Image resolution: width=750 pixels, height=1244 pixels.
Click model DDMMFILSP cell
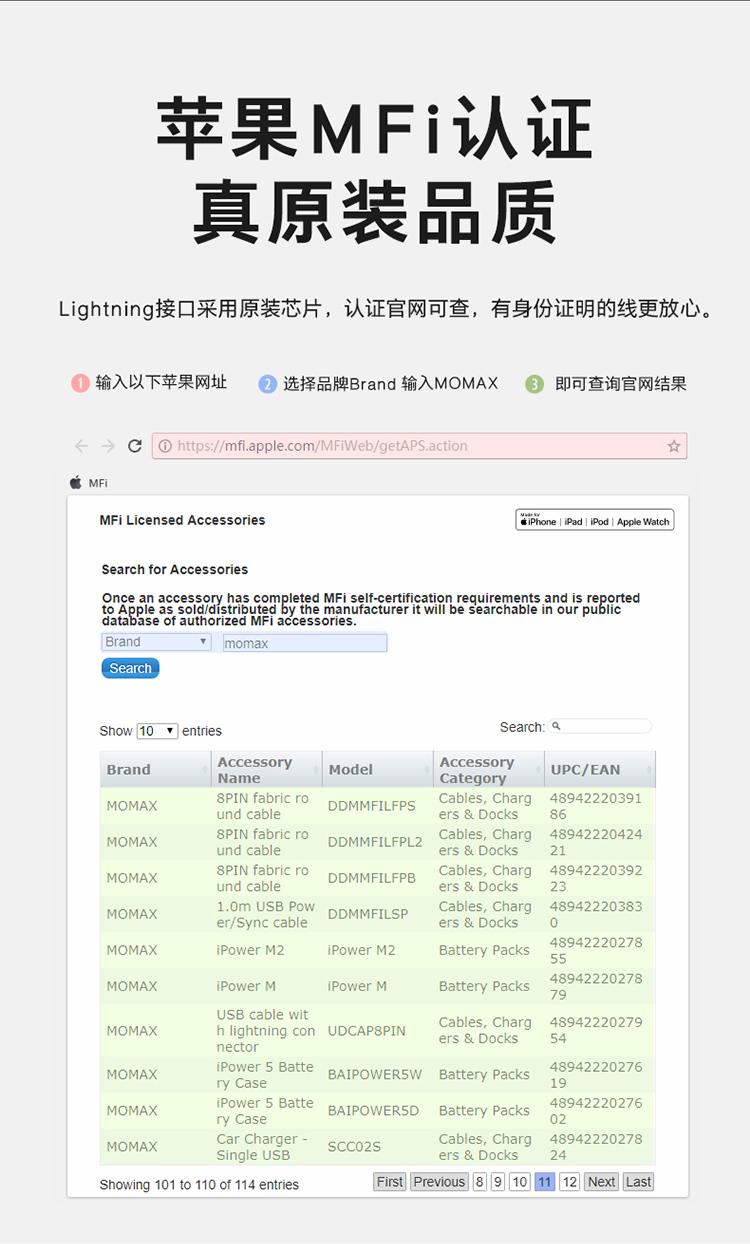[367, 914]
